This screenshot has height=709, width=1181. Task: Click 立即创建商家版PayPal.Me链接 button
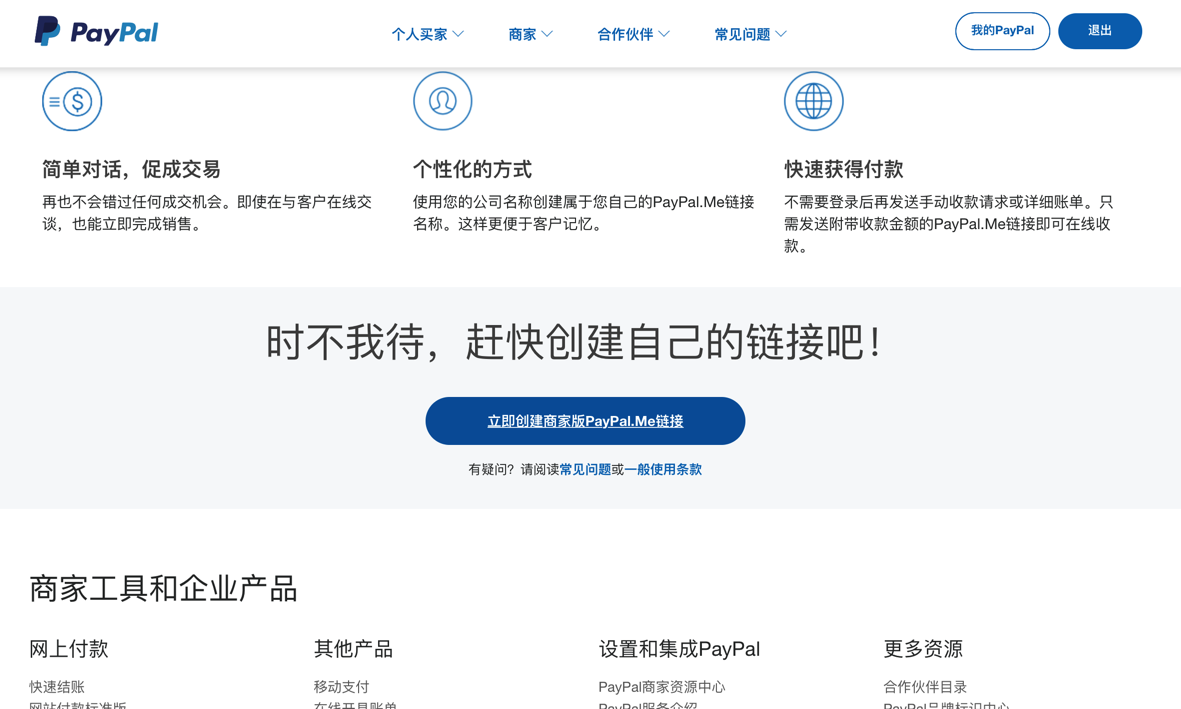point(585,420)
